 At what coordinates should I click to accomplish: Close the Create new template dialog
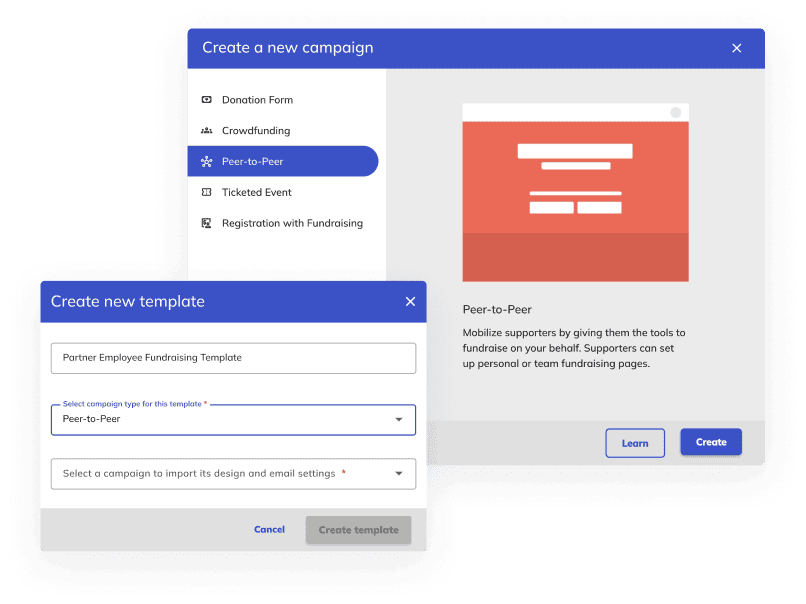click(x=410, y=302)
